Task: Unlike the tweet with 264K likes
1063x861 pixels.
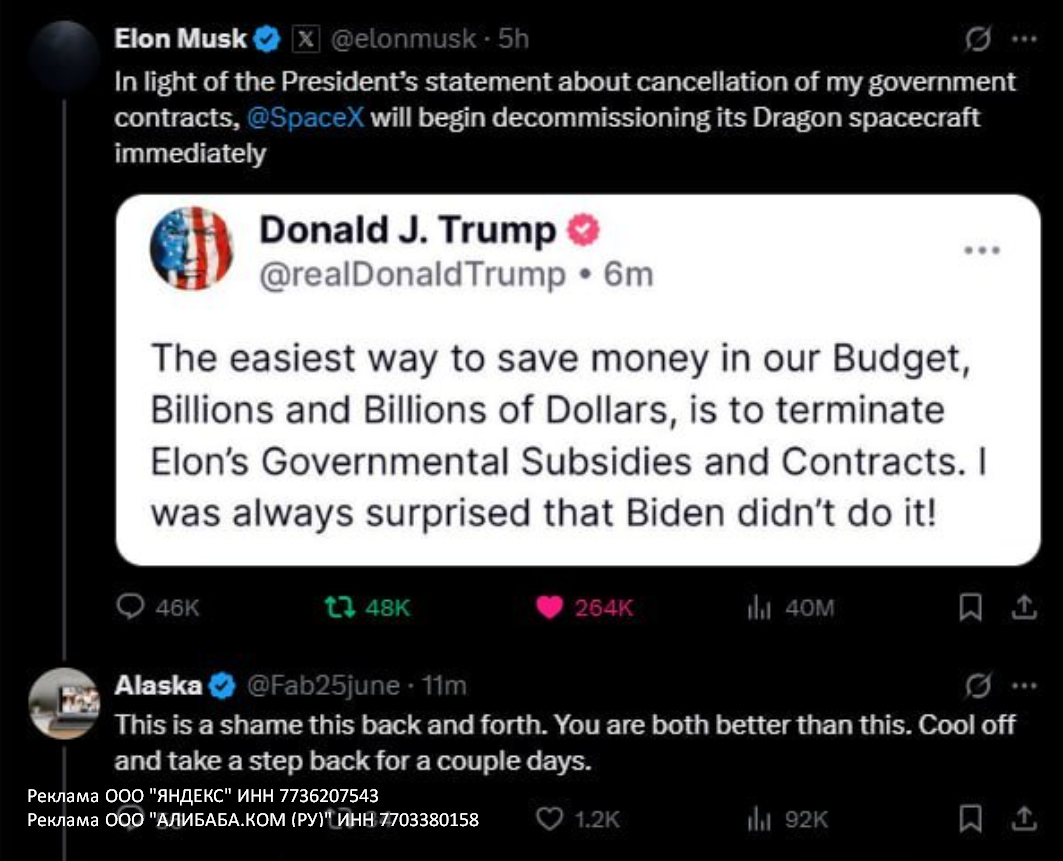Action: click(x=549, y=608)
